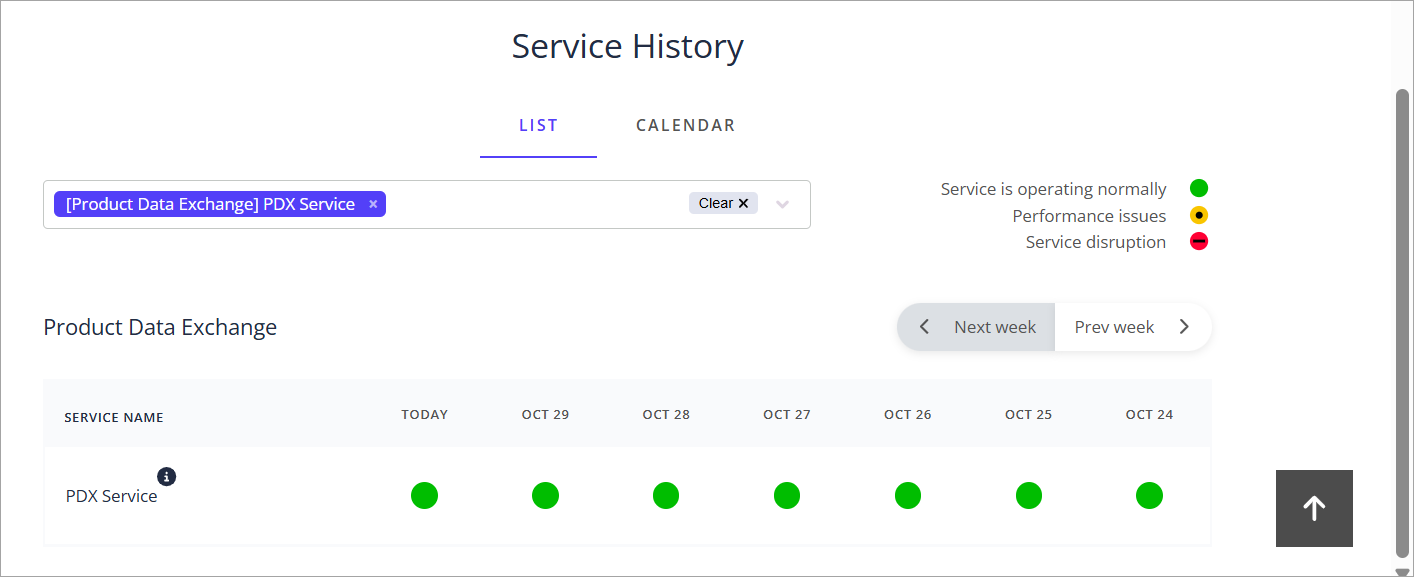Remove the PDX Service filter tag
Viewport: 1414px width, 577px height.
pyautogui.click(x=373, y=204)
